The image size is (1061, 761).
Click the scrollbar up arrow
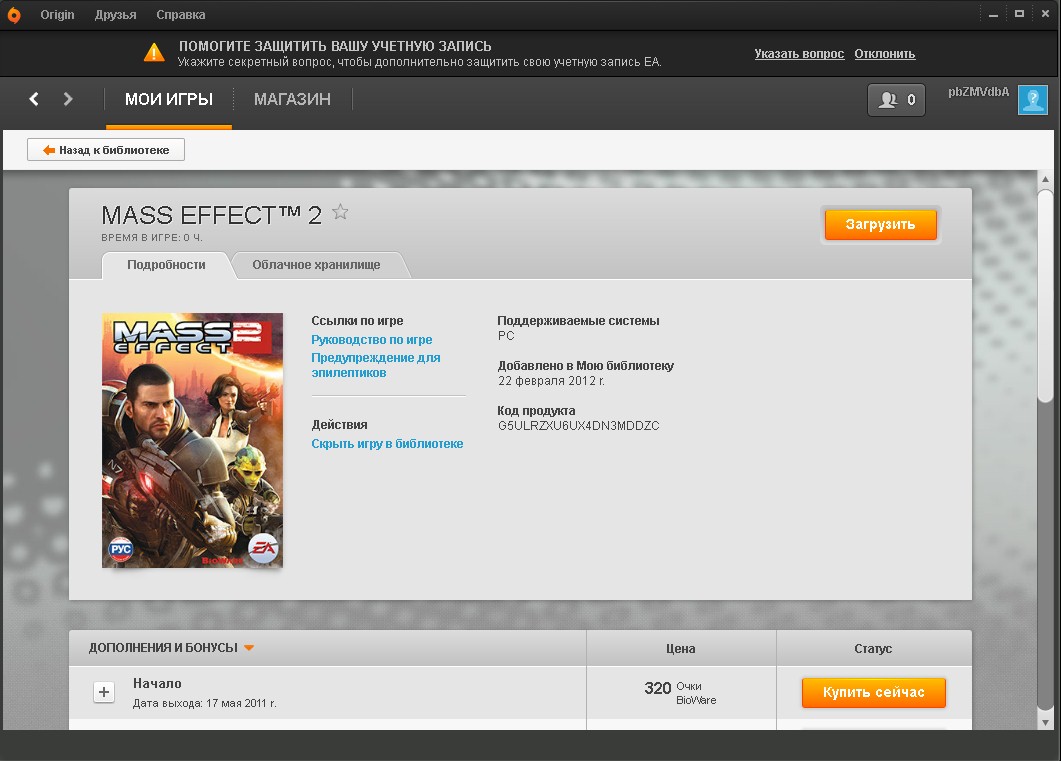(1045, 179)
